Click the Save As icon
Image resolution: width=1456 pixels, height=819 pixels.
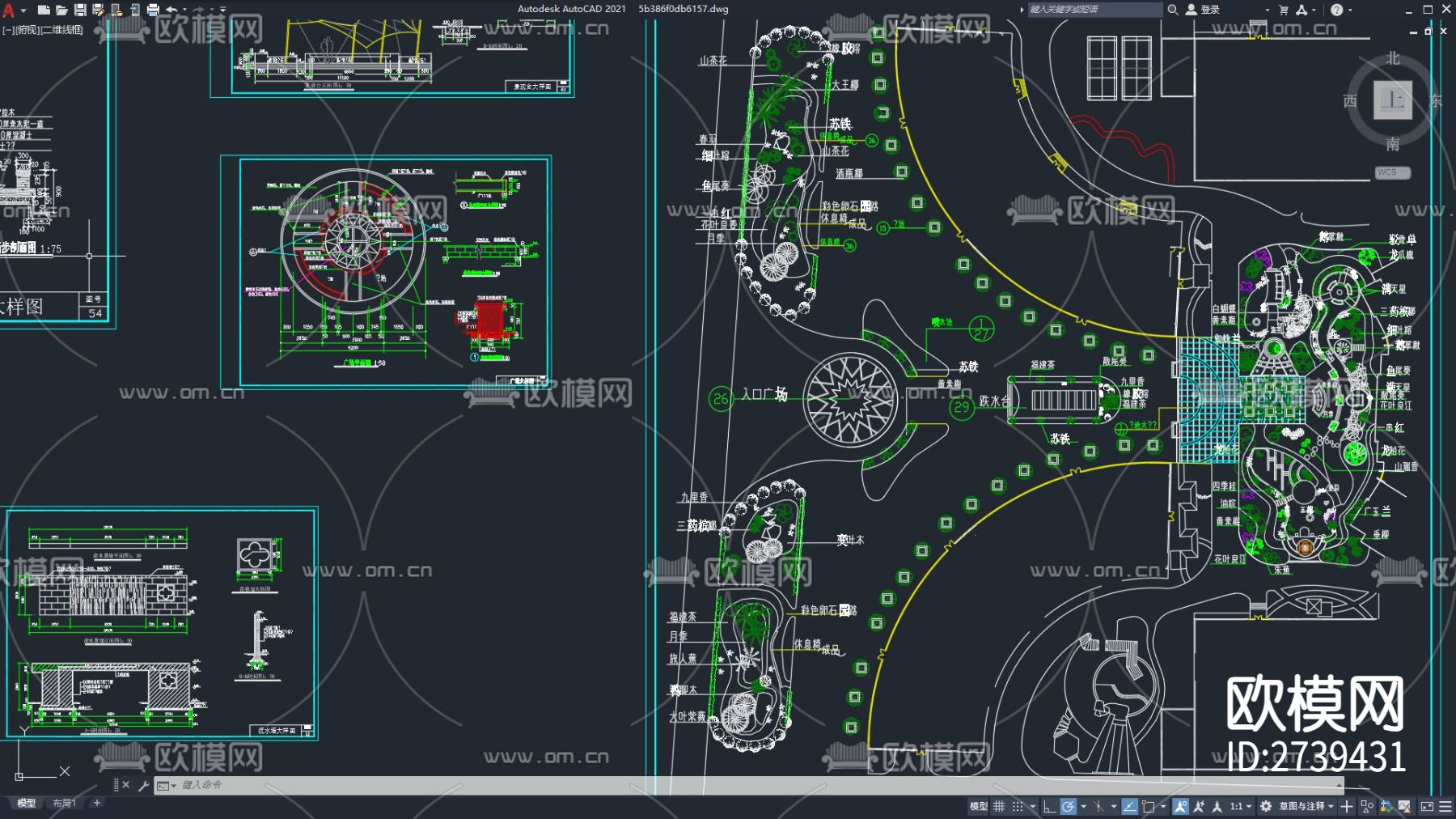coord(98,10)
